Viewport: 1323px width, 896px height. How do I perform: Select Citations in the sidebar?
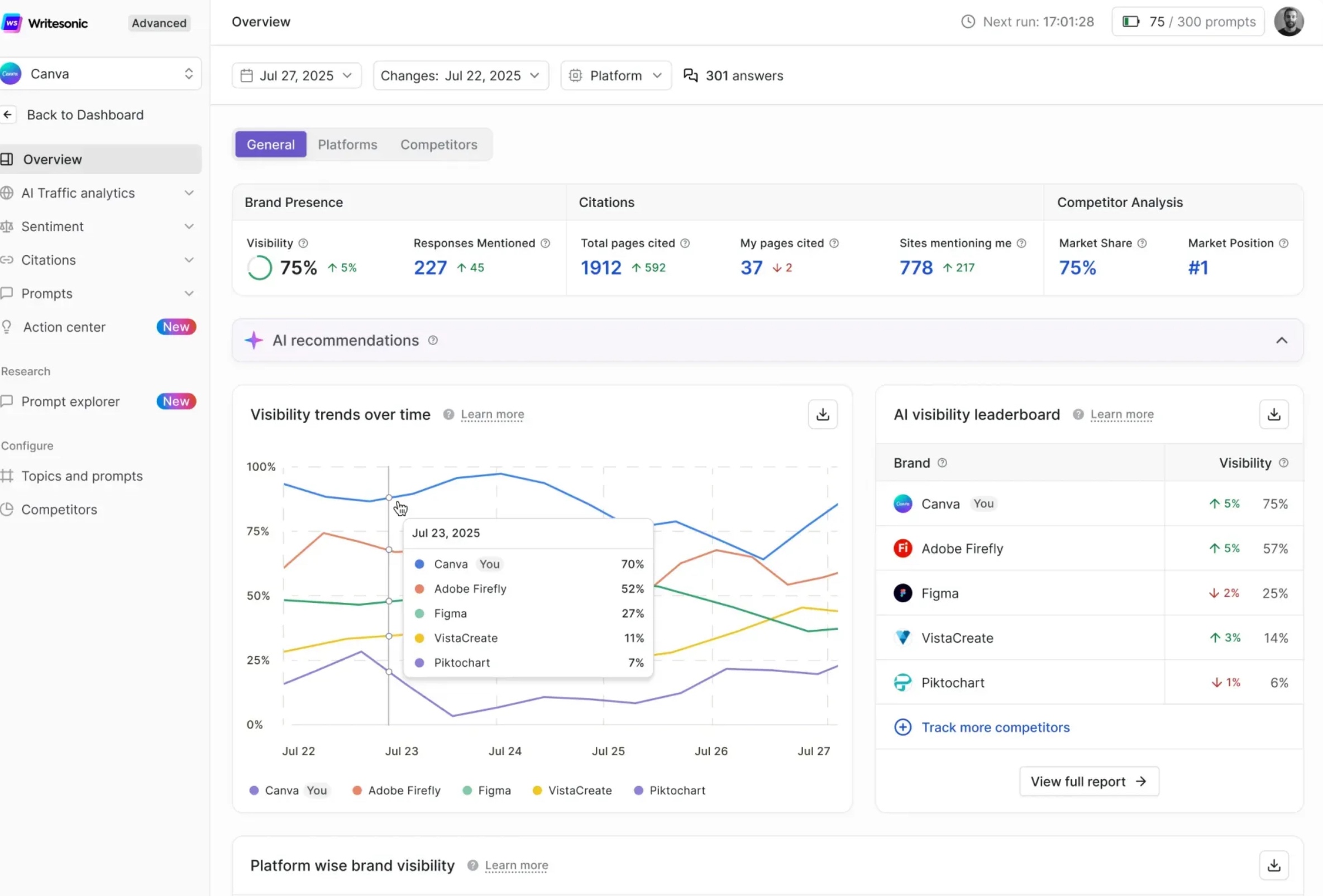pos(48,260)
